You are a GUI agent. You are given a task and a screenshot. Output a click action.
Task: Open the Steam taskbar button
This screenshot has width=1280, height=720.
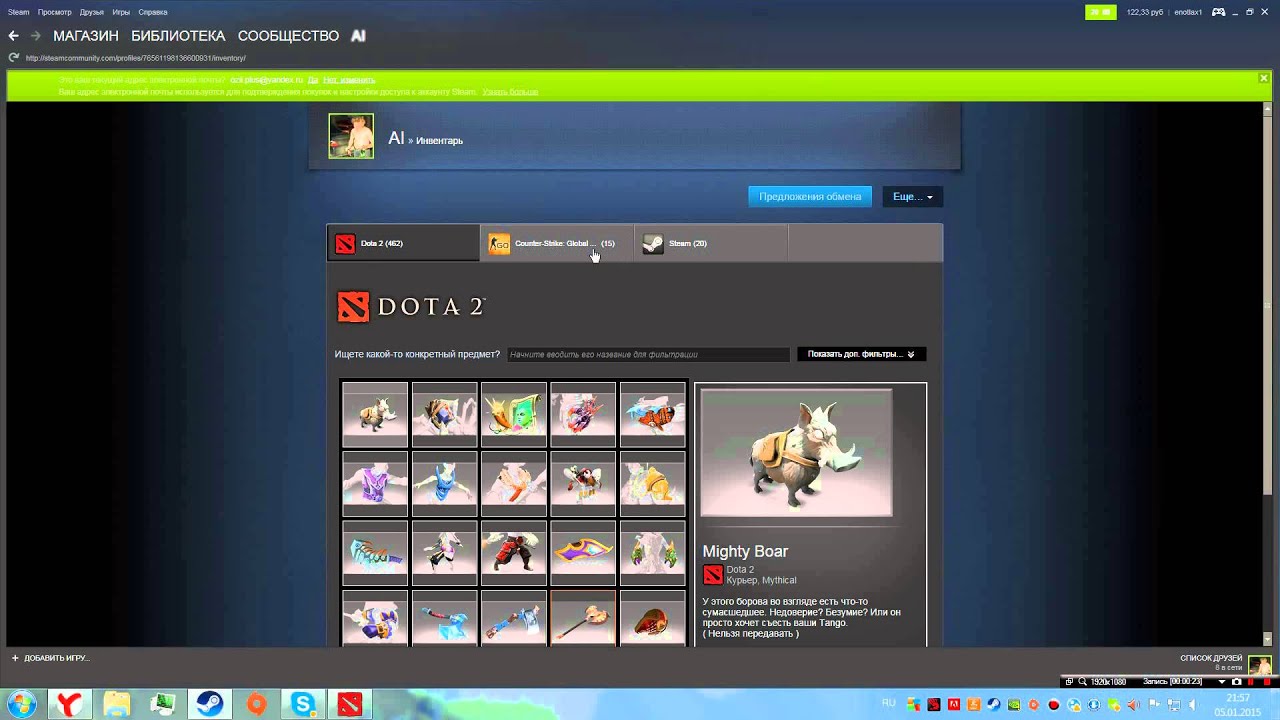tap(209, 704)
